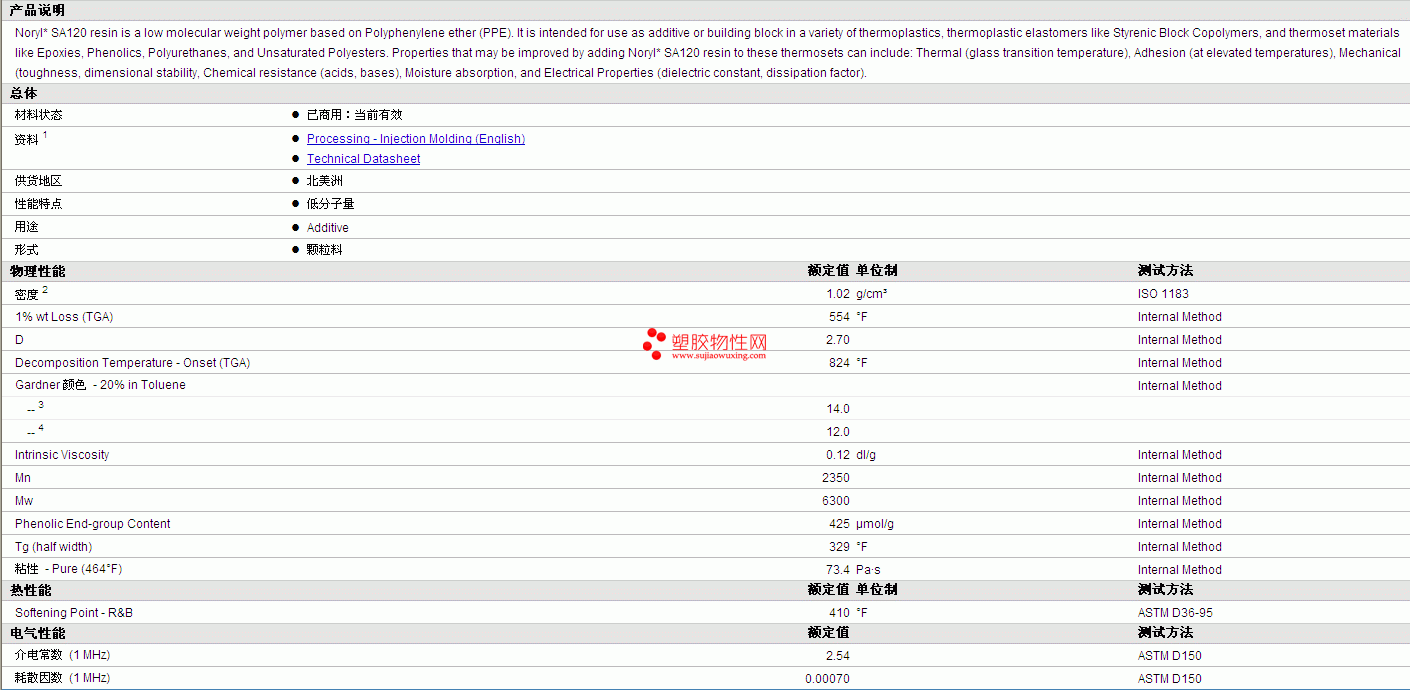Click the Mw row label
1410x690 pixels.
click(24, 501)
